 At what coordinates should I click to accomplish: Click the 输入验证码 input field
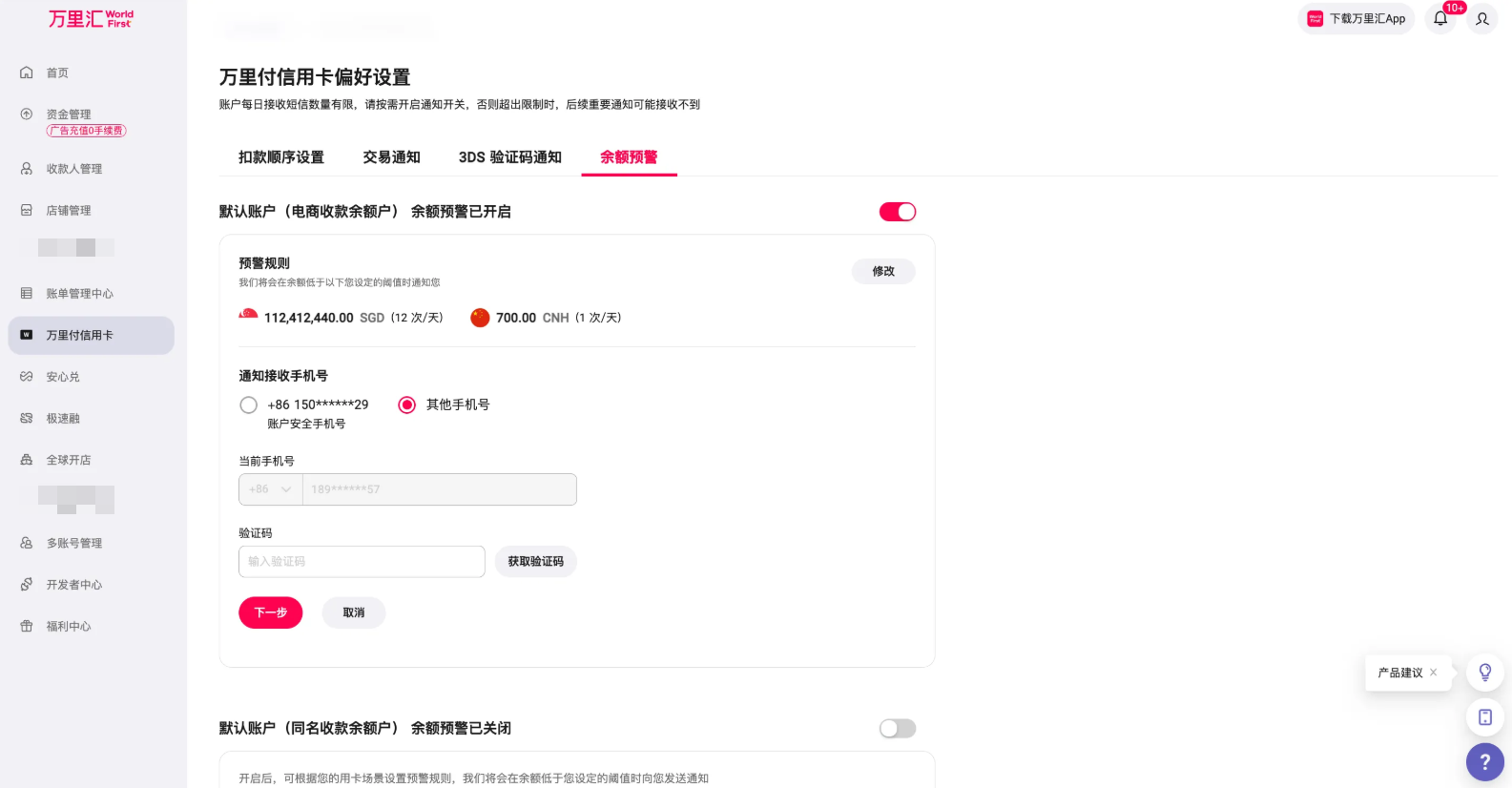pos(362,562)
